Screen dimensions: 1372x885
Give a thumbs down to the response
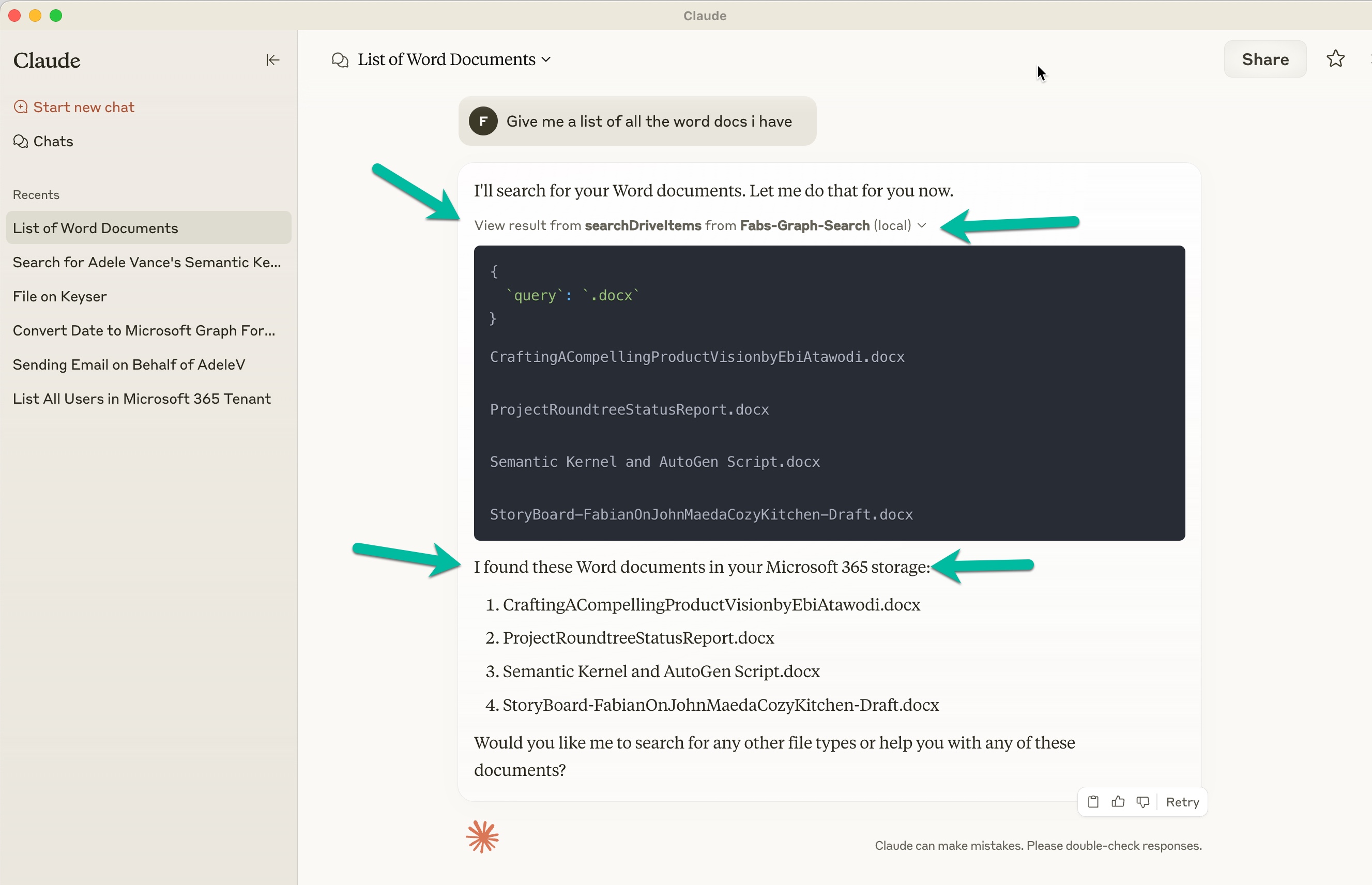(1142, 801)
